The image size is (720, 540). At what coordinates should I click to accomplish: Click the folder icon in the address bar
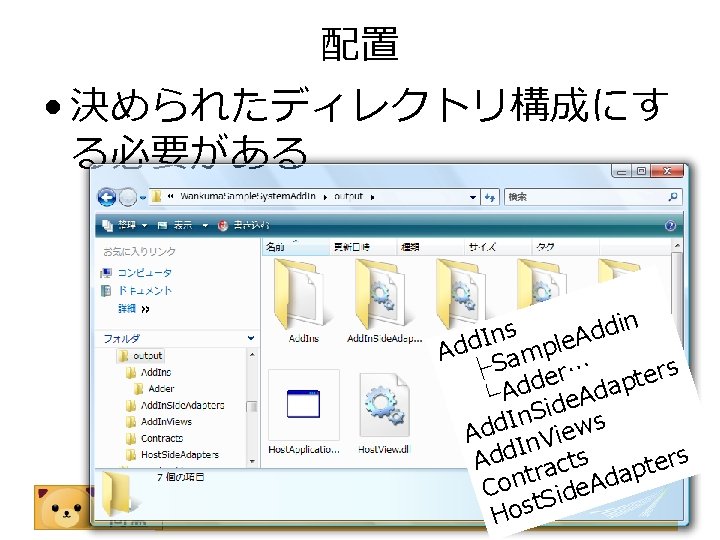coord(157,197)
